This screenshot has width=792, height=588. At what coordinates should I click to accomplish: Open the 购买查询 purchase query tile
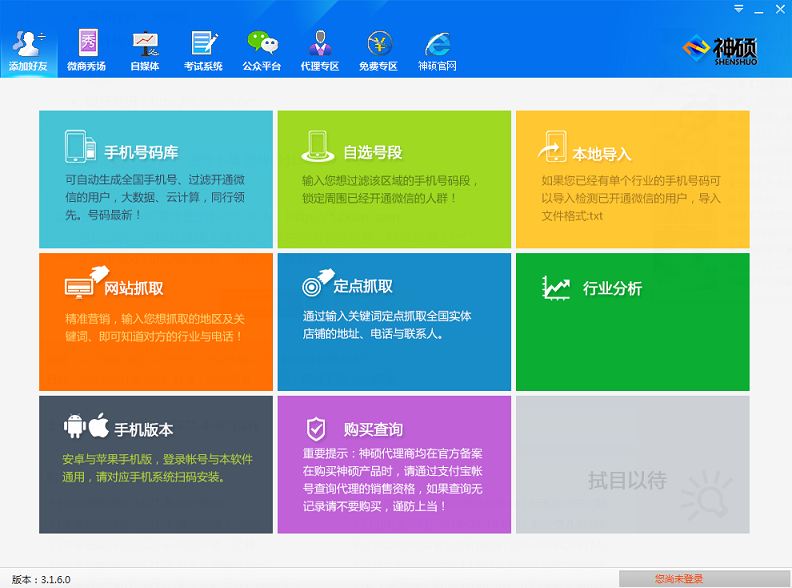click(x=393, y=464)
